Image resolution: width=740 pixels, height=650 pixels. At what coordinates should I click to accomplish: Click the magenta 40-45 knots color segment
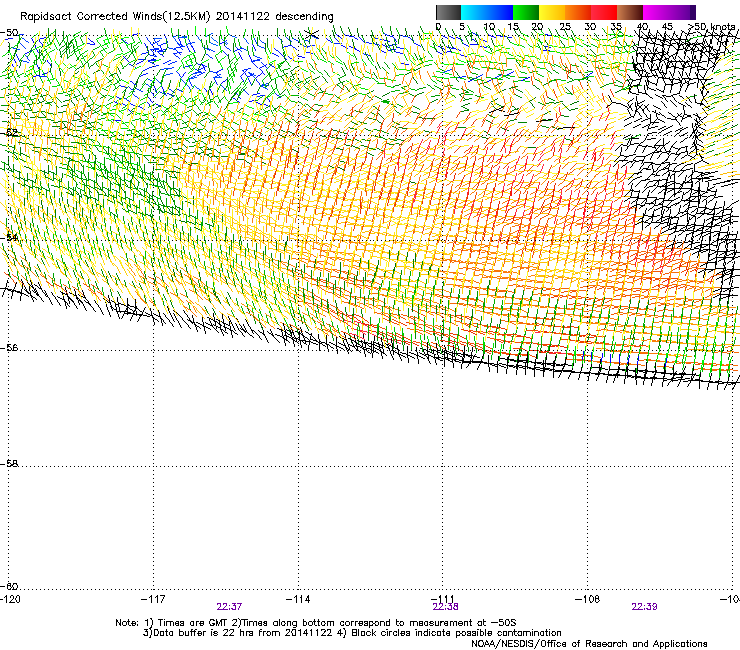[x=656, y=12]
